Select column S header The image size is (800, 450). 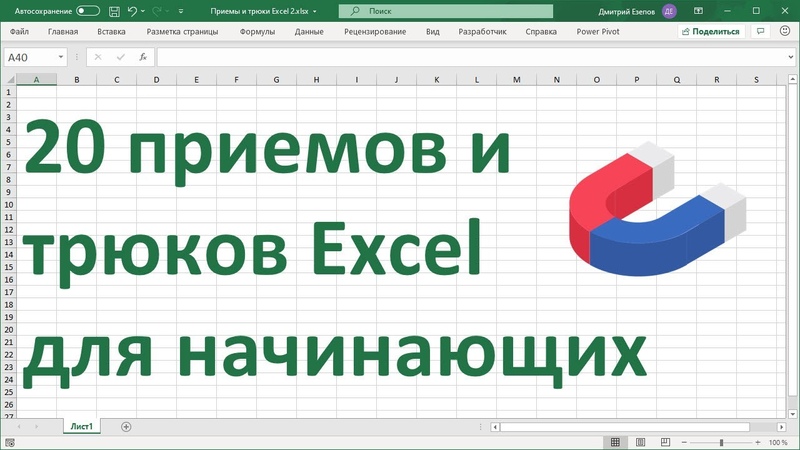coord(756,80)
